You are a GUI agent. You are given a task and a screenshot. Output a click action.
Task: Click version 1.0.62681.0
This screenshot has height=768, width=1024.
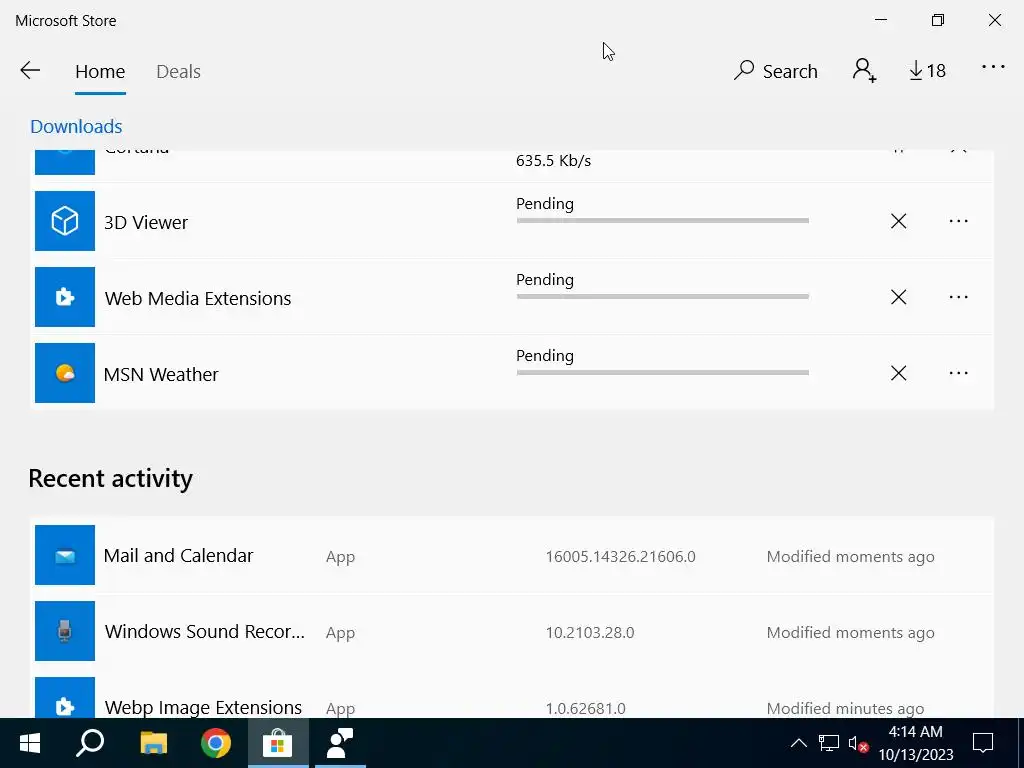point(585,708)
